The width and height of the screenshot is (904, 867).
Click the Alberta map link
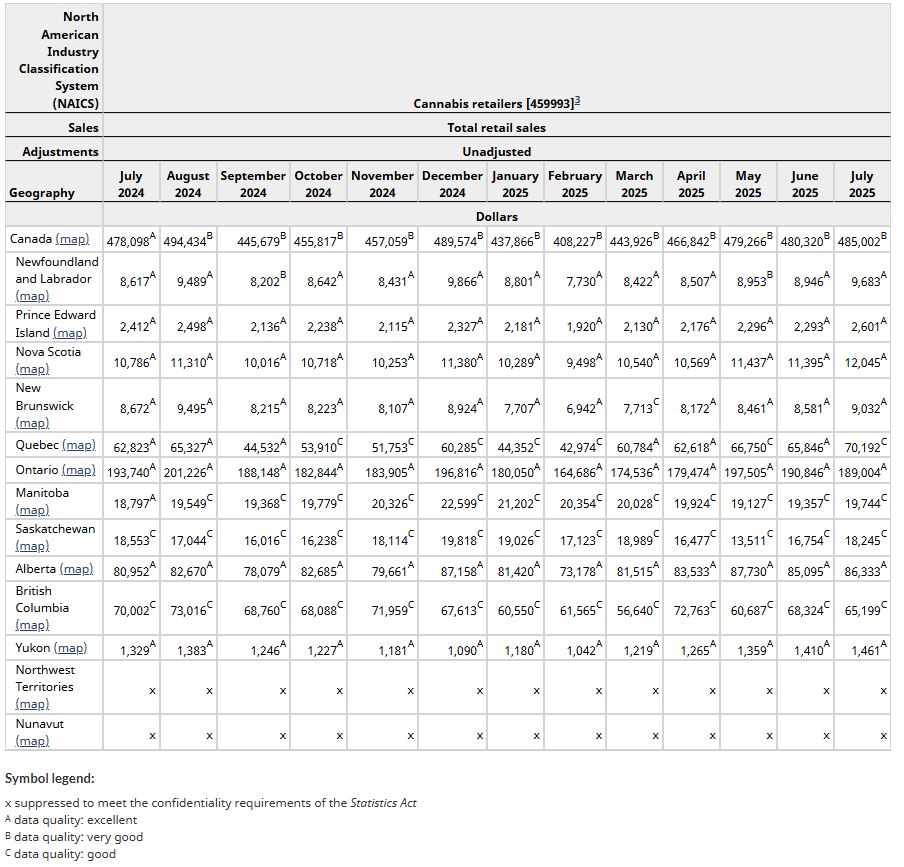(x=76, y=569)
